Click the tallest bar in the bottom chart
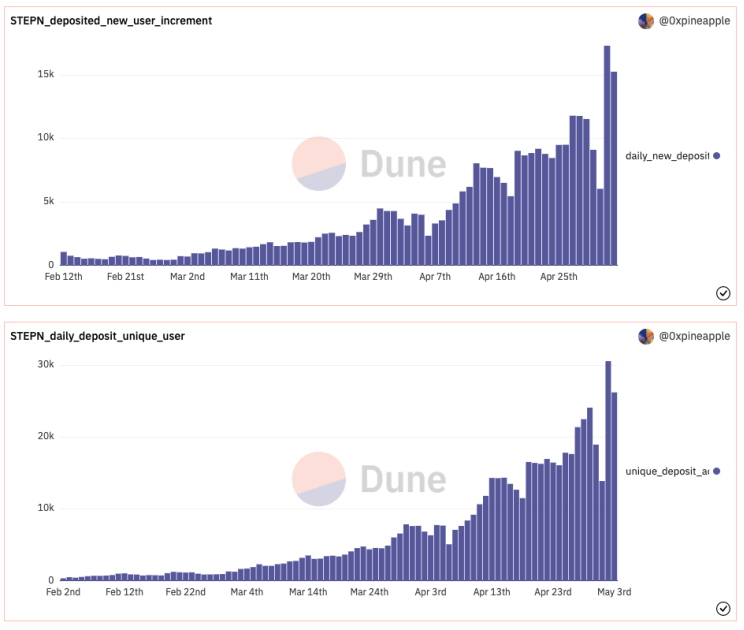Screen dimensions: 744x630 (608, 471)
